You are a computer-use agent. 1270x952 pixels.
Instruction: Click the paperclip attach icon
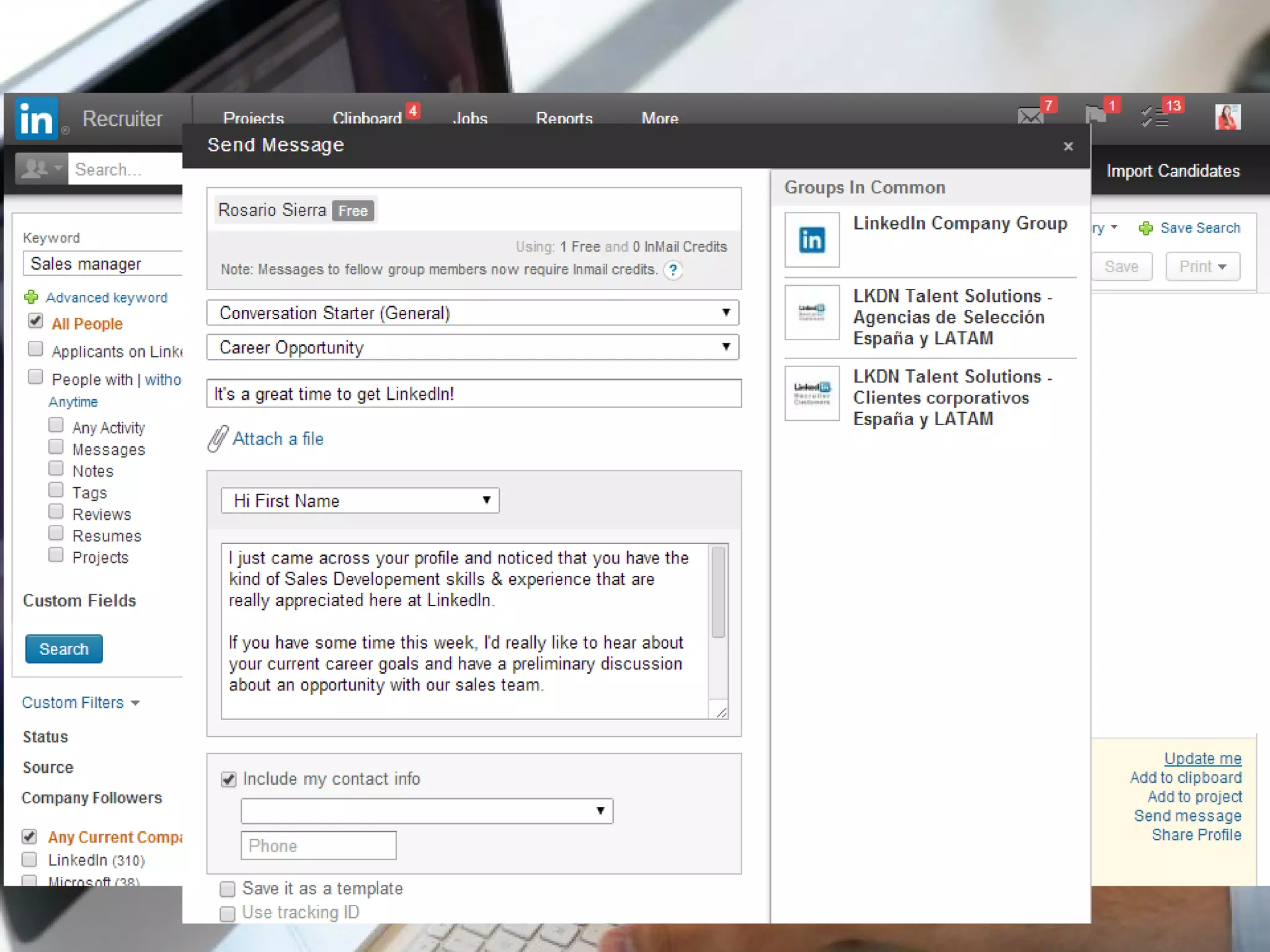218,439
